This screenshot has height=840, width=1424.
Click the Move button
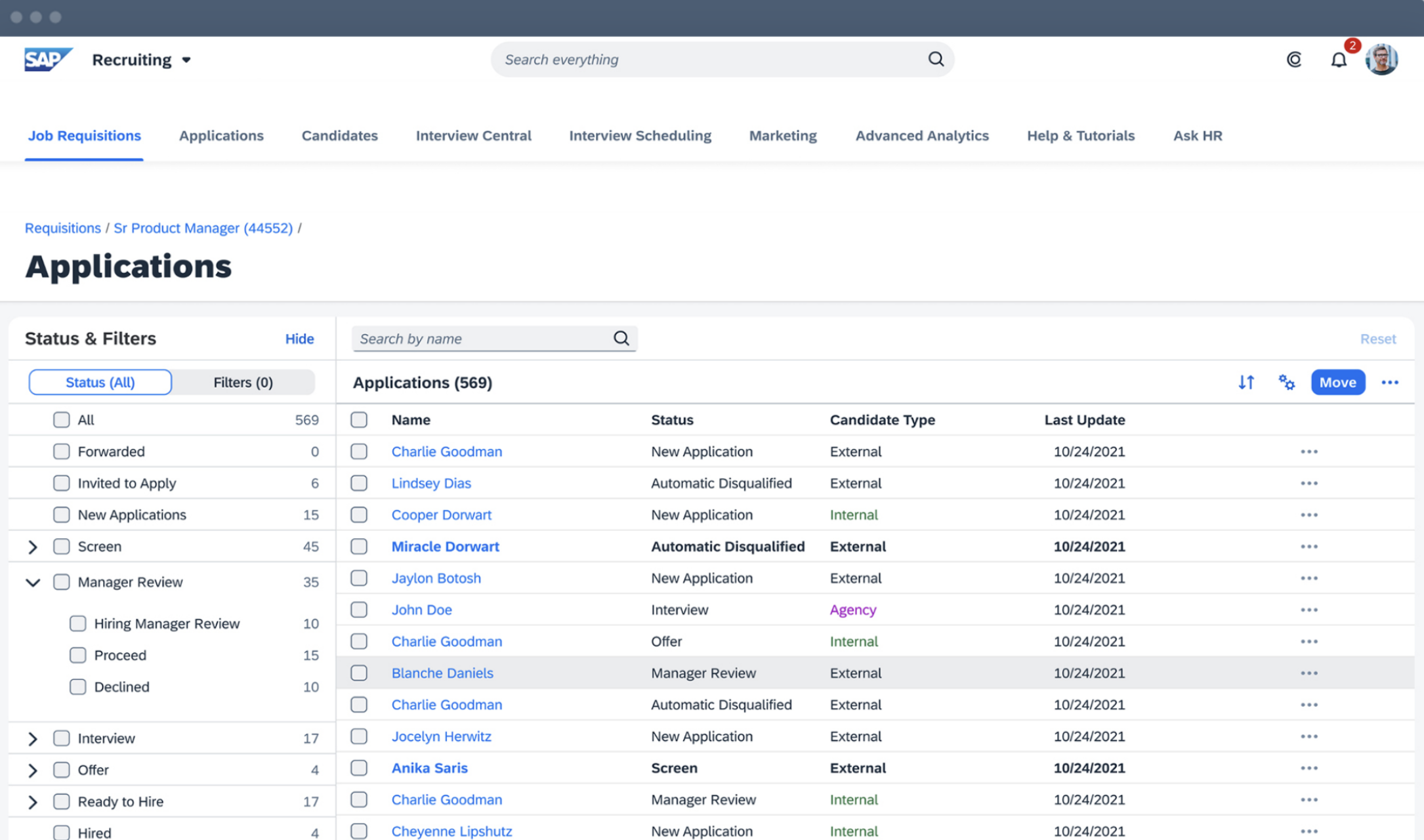pyautogui.click(x=1338, y=382)
